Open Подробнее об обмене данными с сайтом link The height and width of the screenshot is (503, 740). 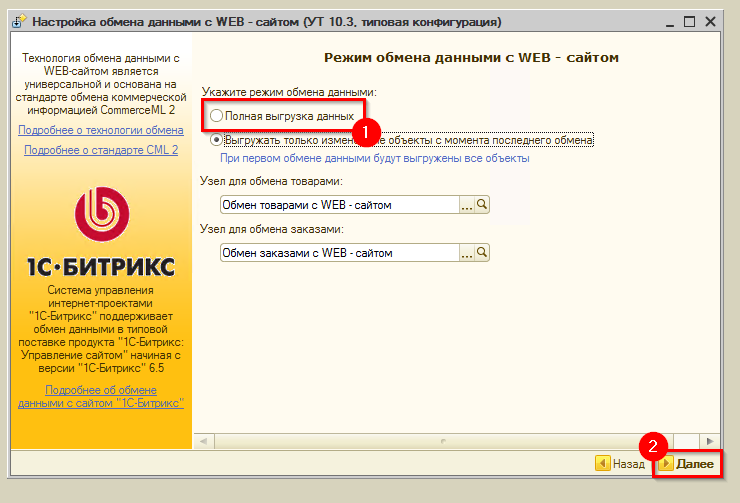(101, 396)
